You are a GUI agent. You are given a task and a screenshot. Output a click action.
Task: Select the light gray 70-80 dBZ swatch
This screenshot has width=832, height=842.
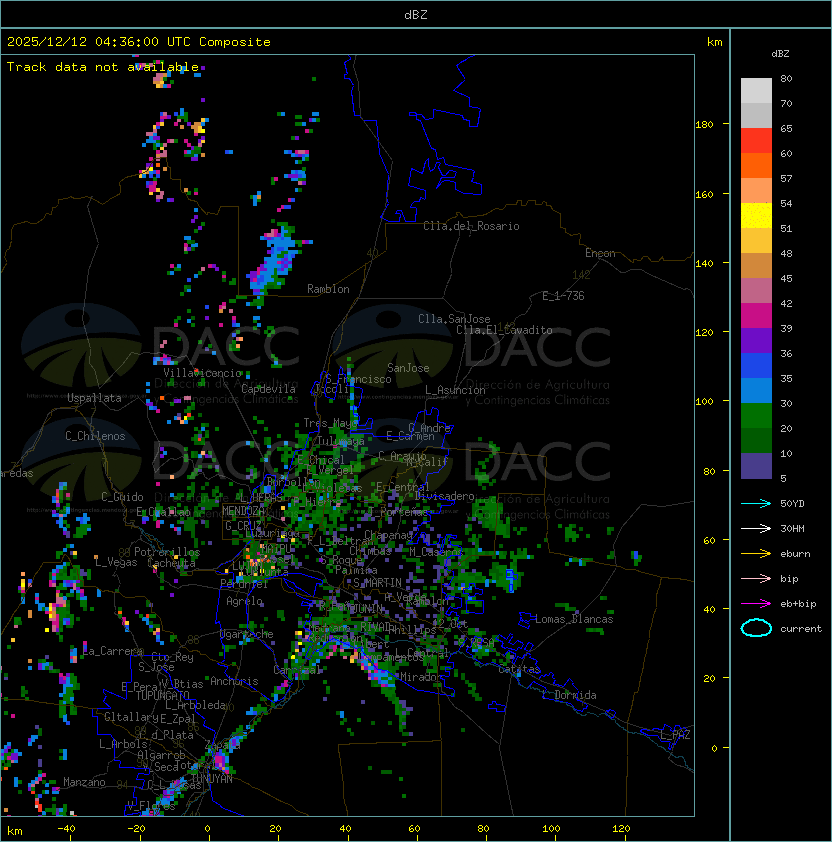point(756,91)
